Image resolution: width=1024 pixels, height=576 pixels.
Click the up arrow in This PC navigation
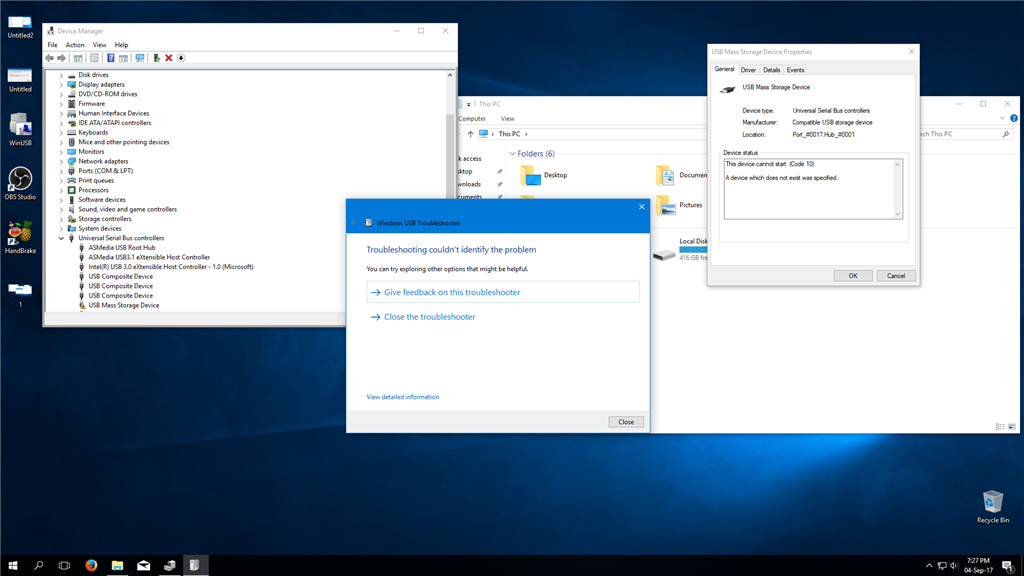(470, 134)
